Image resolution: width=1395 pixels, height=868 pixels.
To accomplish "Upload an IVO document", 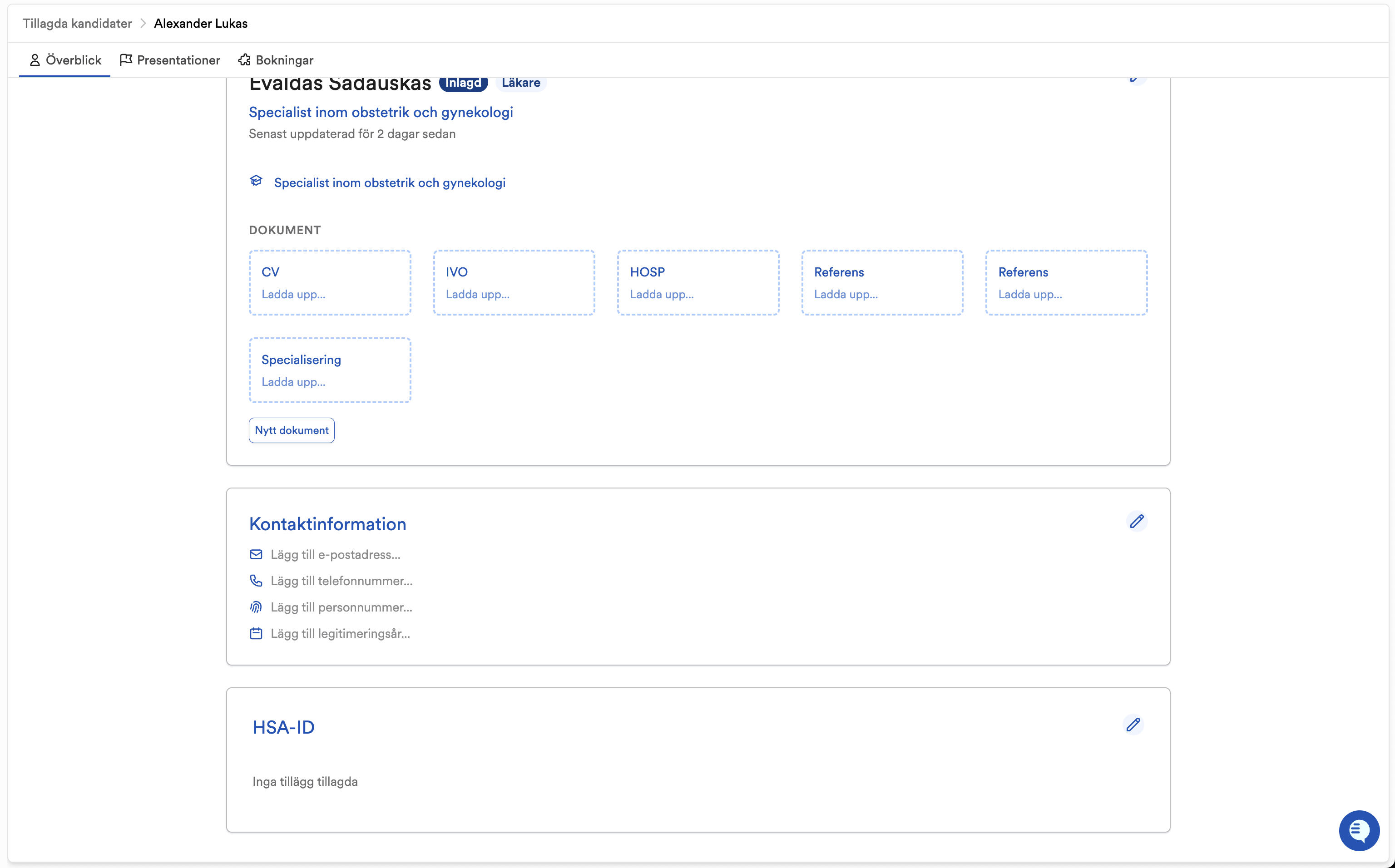I will 514,282.
